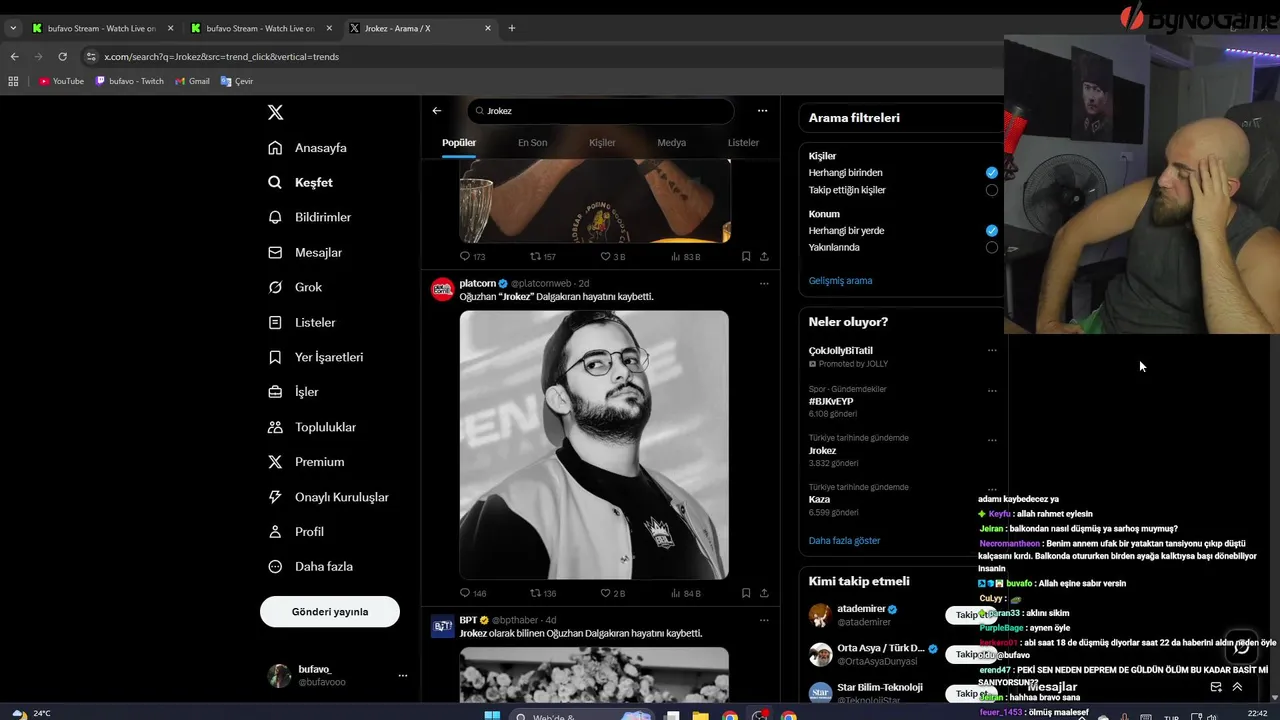The image size is (1280, 720).
Task: Open BPT post more options dots
Action: [x=764, y=621]
